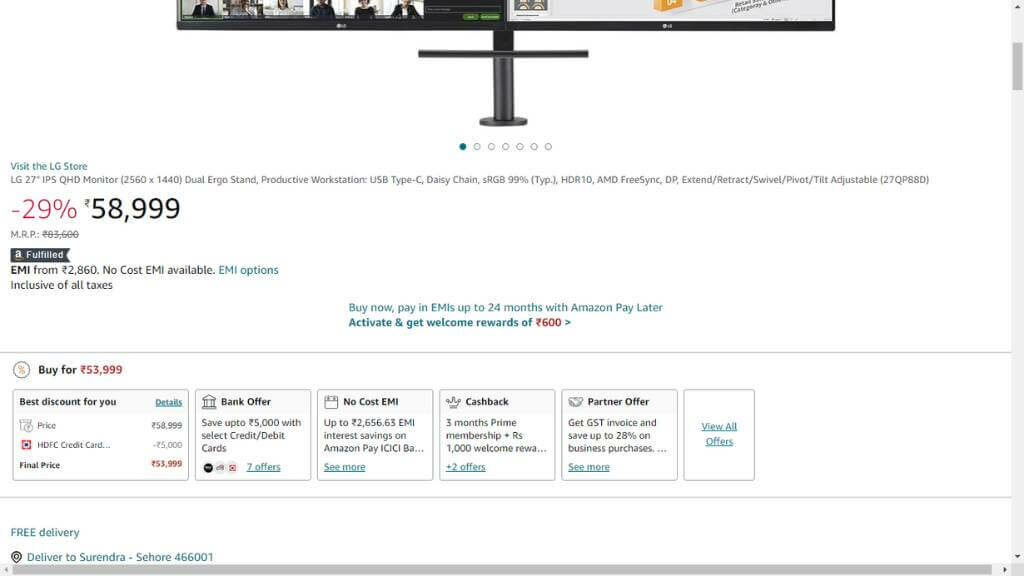Click the Partner Offer handshake icon
Viewport: 1024px width, 576px height.
[x=575, y=402]
